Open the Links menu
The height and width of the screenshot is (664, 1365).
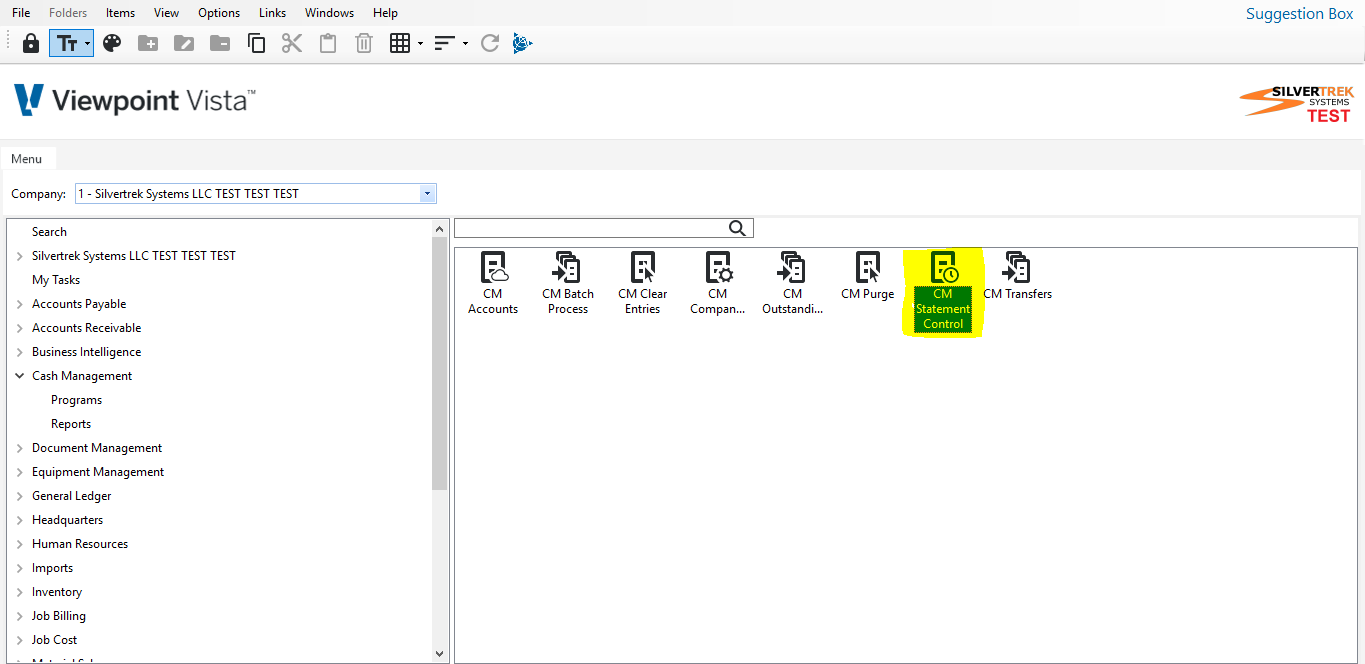pyautogui.click(x=272, y=13)
